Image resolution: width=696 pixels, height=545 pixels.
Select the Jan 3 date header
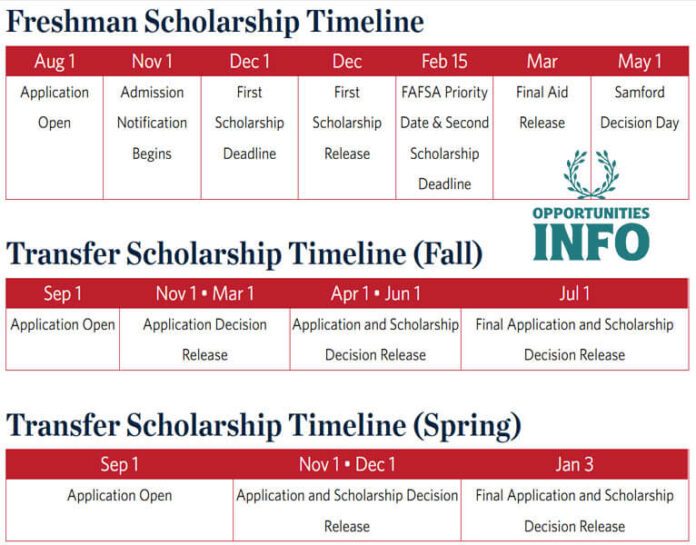tap(574, 465)
